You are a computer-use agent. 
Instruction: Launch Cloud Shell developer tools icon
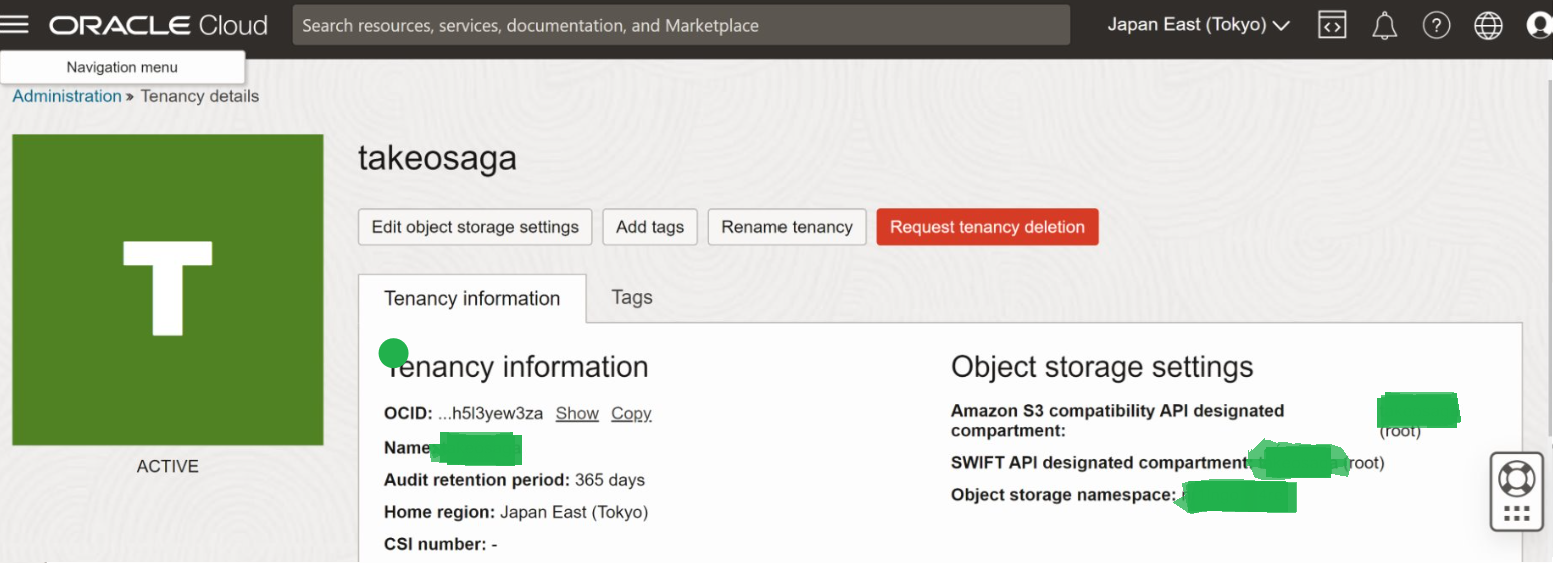click(1332, 25)
